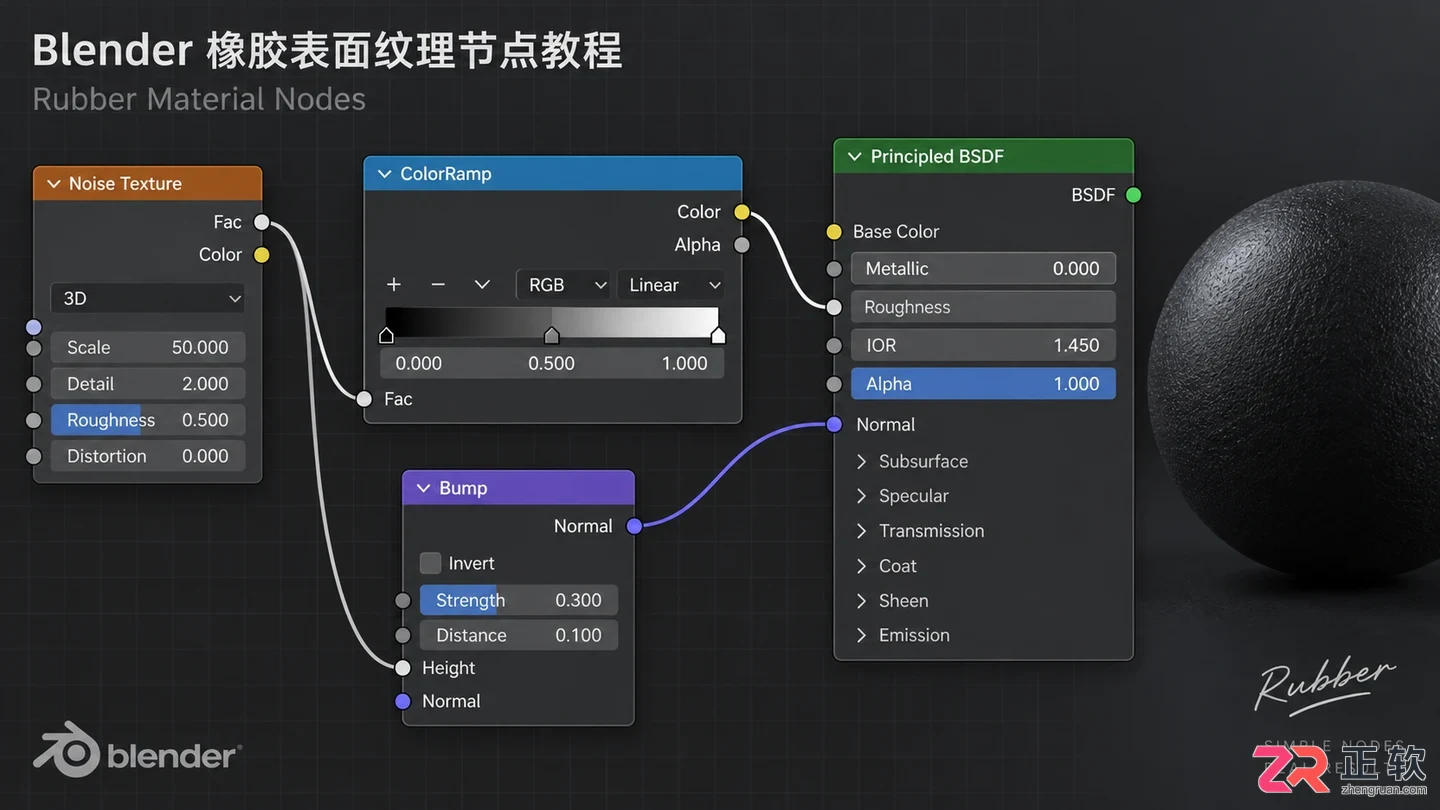The width and height of the screenshot is (1440, 810).
Task: Expand the Transmission panel
Action: tap(861, 531)
